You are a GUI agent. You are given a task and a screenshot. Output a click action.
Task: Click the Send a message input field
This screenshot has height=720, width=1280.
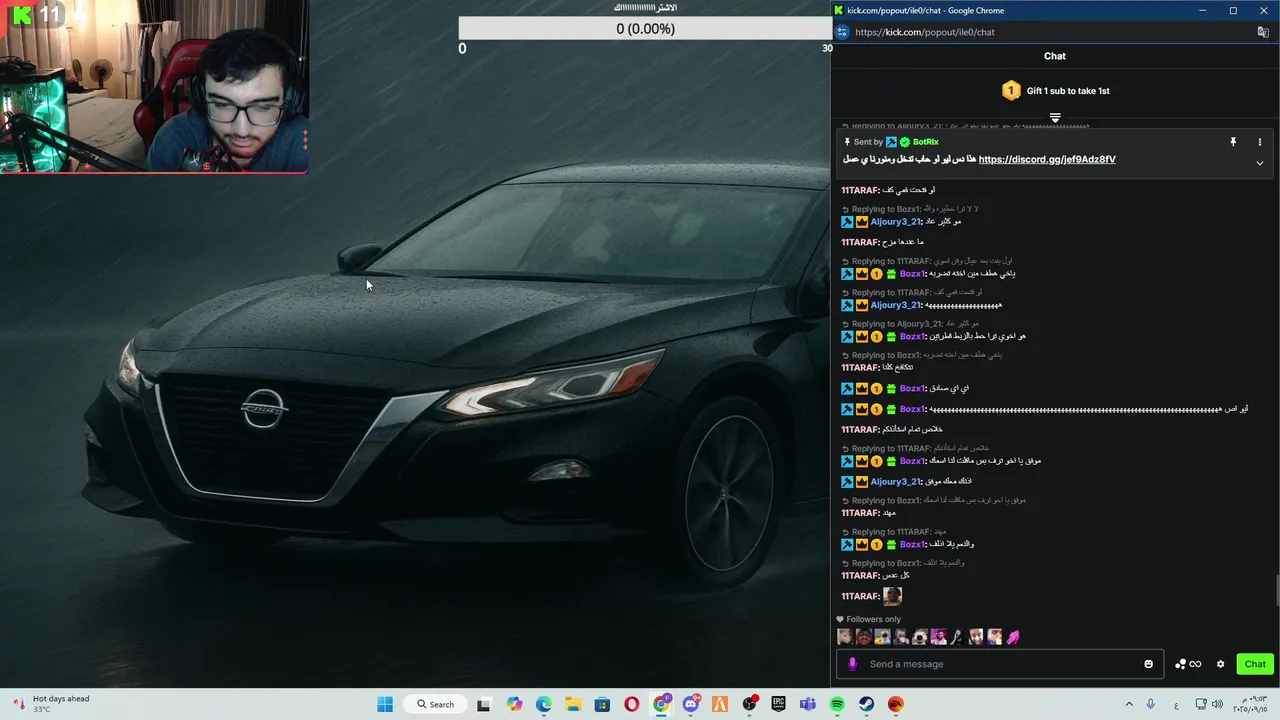(x=1000, y=664)
